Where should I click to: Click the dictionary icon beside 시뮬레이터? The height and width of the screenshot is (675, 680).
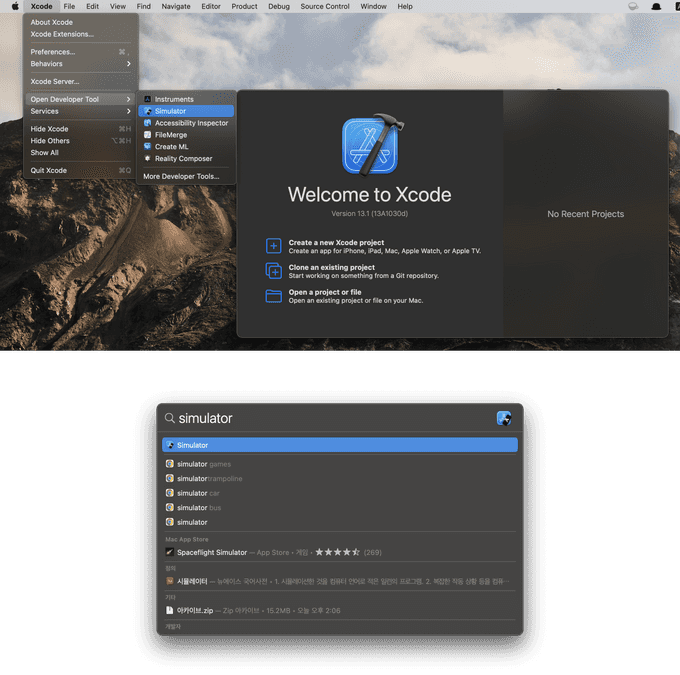170,581
